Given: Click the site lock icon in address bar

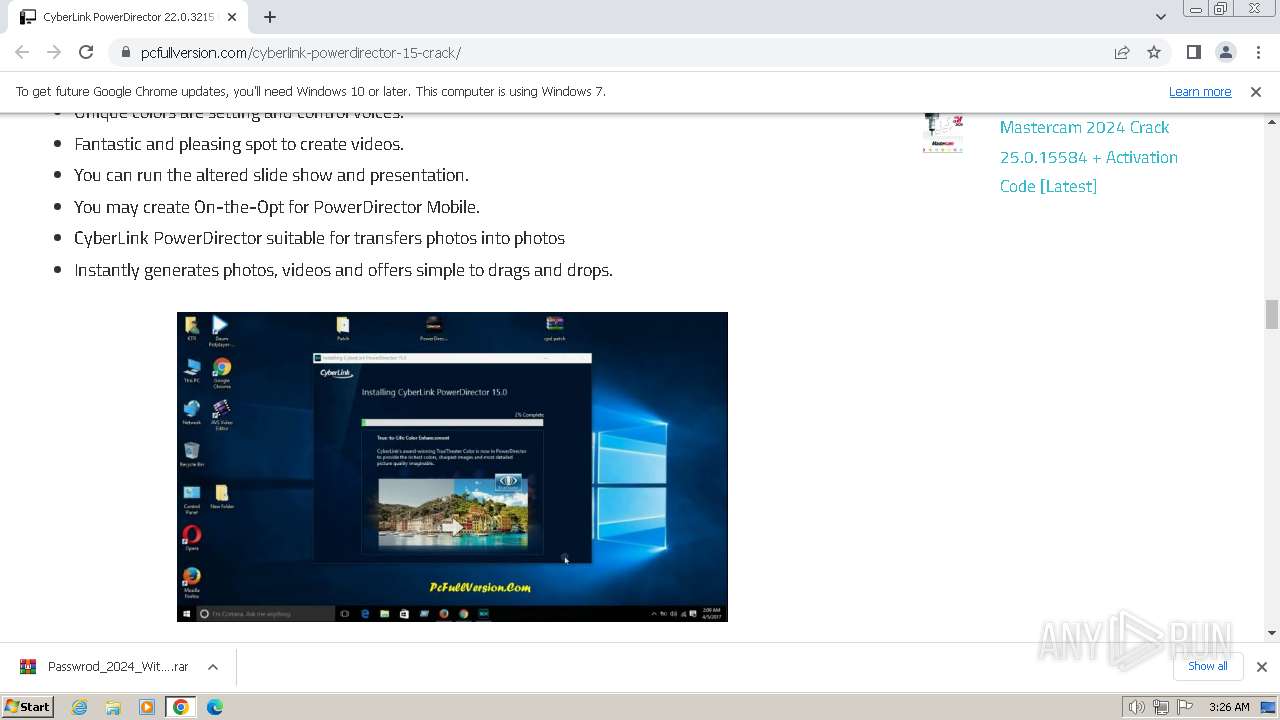Looking at the screenshot, I should (x=125, y=53).
